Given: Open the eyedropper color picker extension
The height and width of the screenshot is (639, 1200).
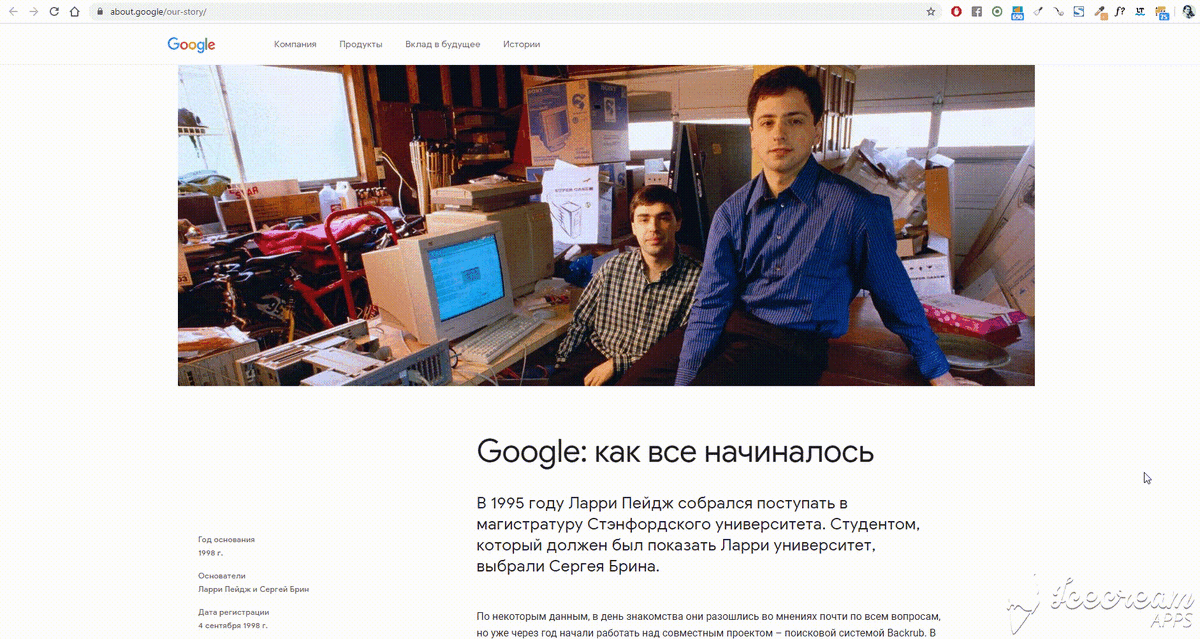Looking at the screenshot, I should click(1100, 11).
